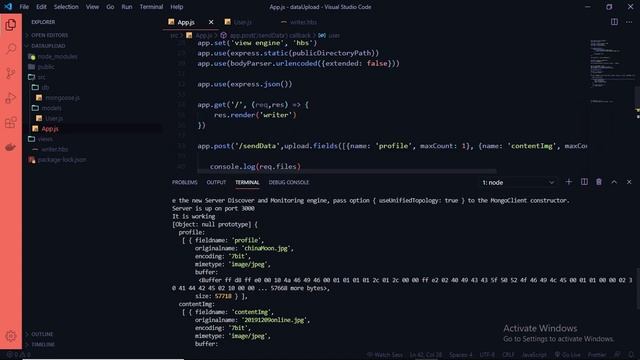
Task: Switch to the Problems panel tab
Action: point(184,182)
